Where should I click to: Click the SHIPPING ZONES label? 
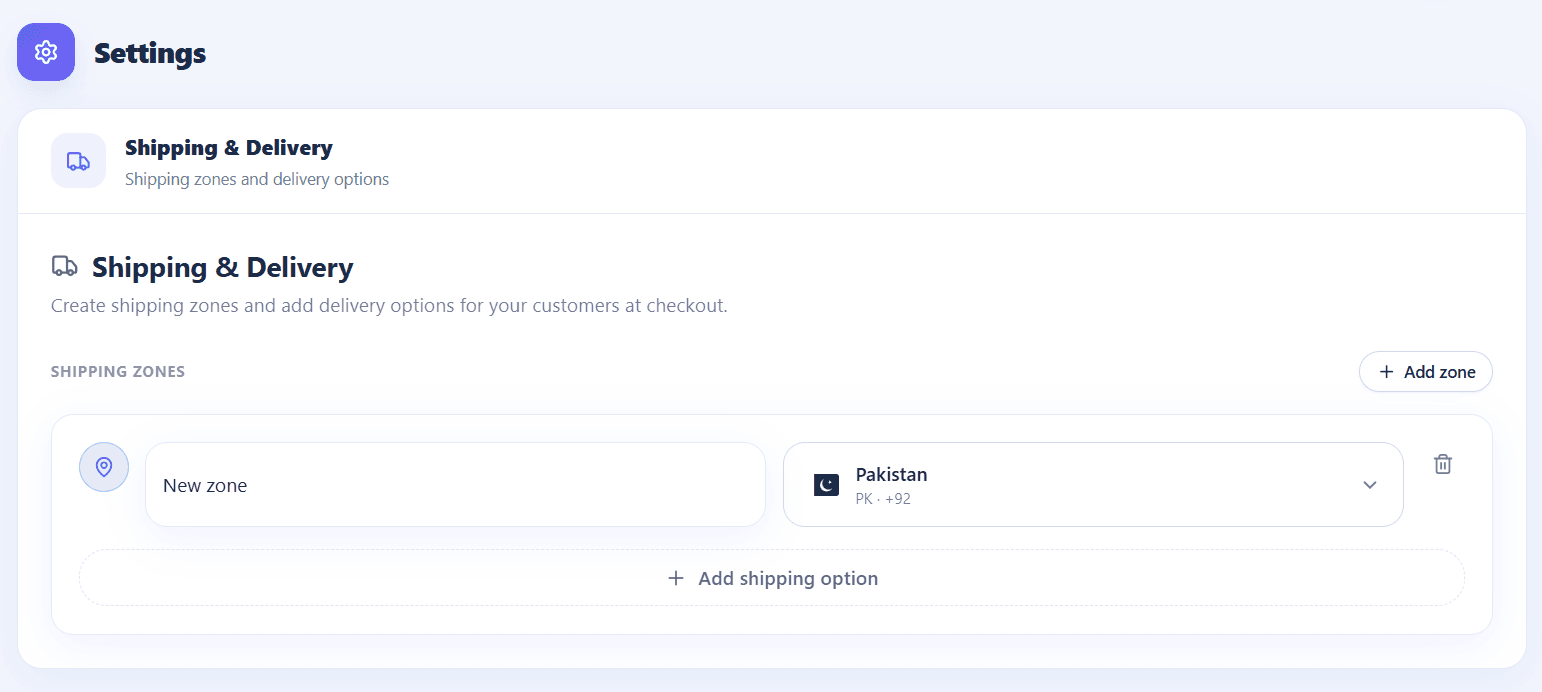118,372
